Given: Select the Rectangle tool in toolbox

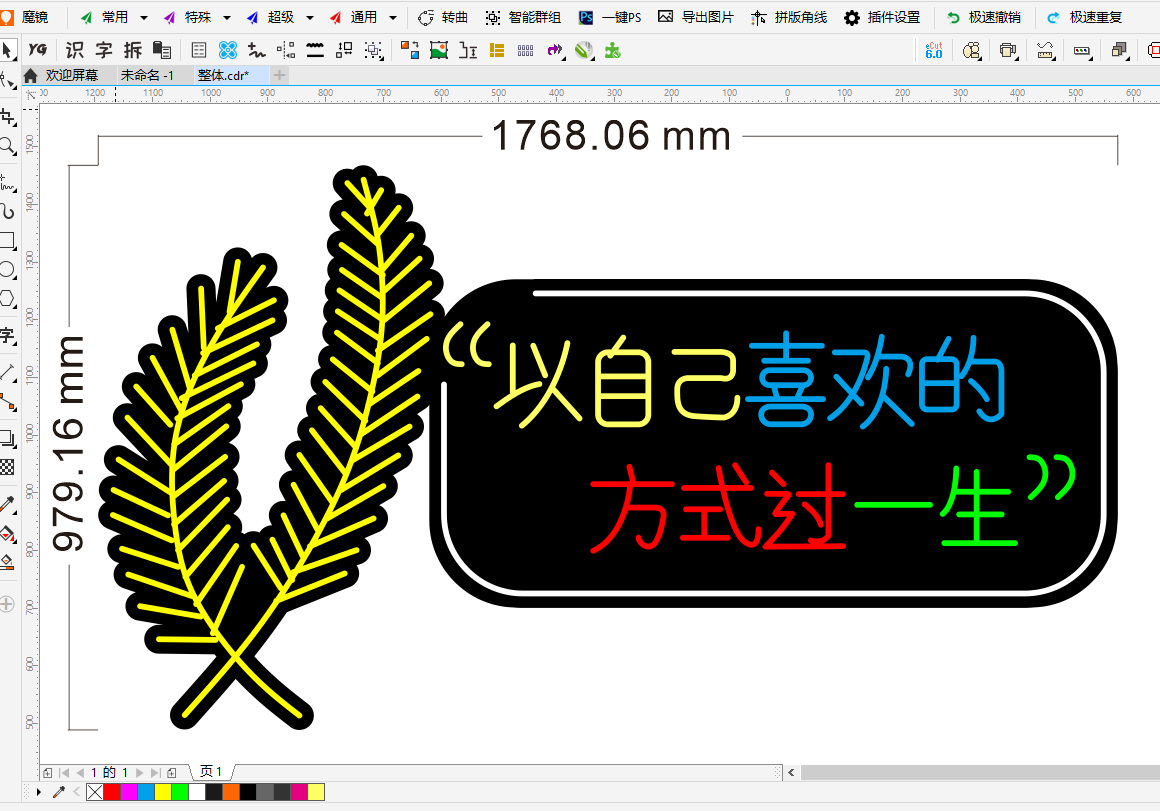Looking at the screenshot, I should [x=7, y=241].
